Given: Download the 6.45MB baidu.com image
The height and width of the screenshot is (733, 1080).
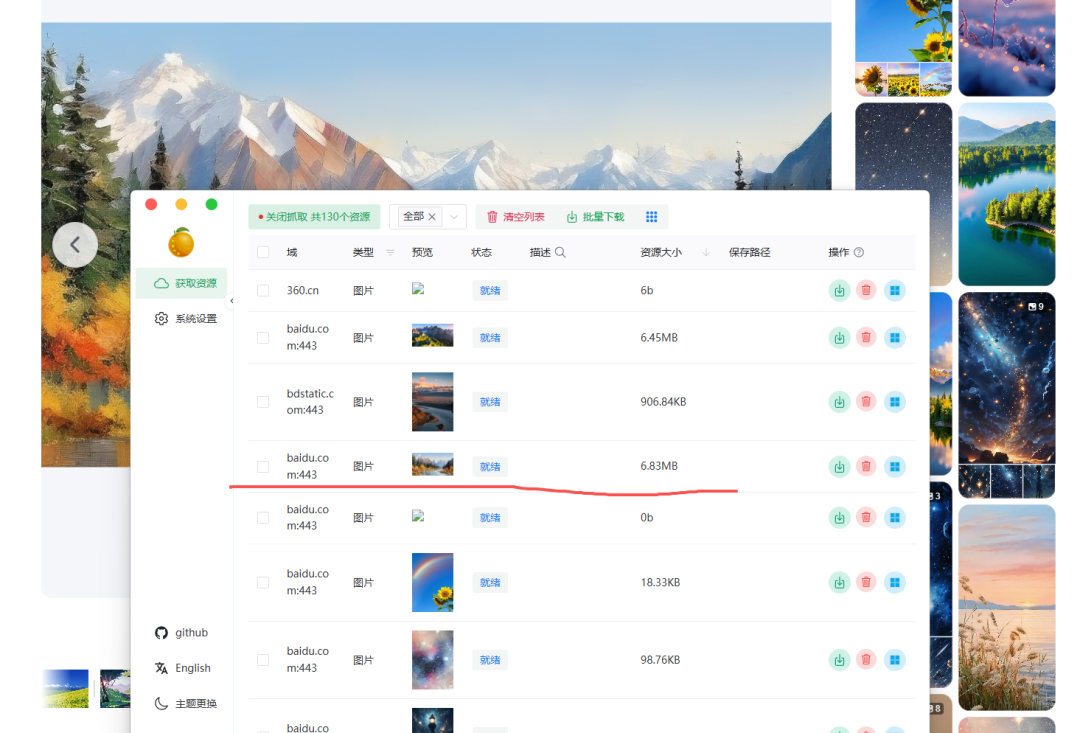Looking at the screenshot, I should click(x=839, y=337).
